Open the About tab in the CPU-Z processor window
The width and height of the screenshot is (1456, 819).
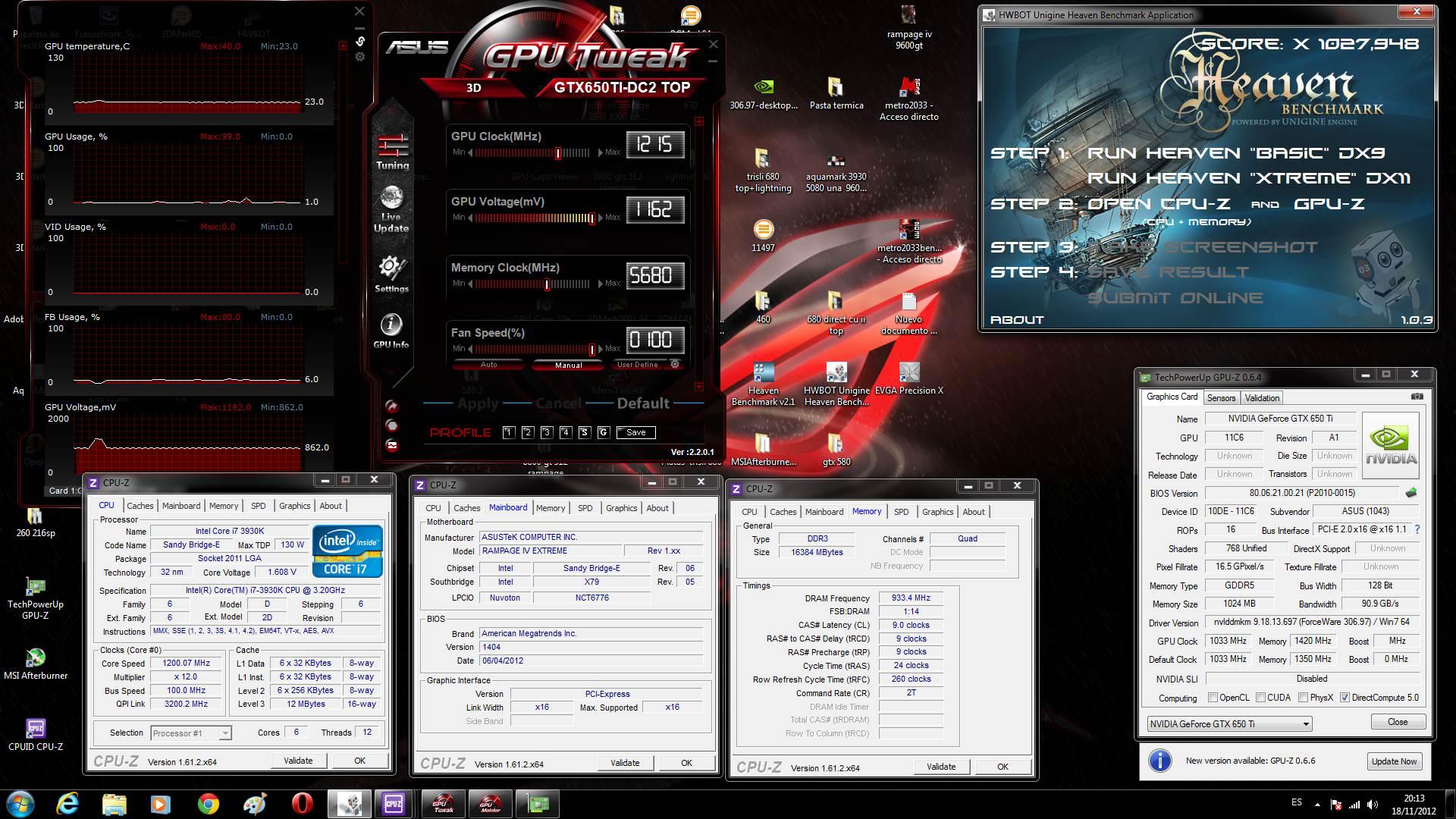coord(330,506)
